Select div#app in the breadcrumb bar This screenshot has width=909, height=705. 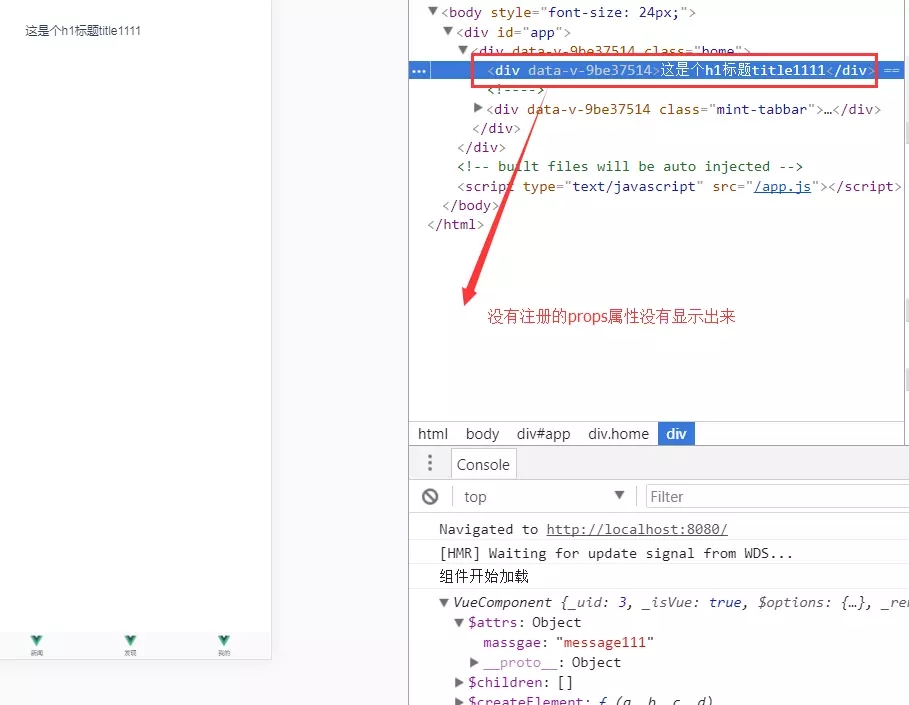click(543, 434)
